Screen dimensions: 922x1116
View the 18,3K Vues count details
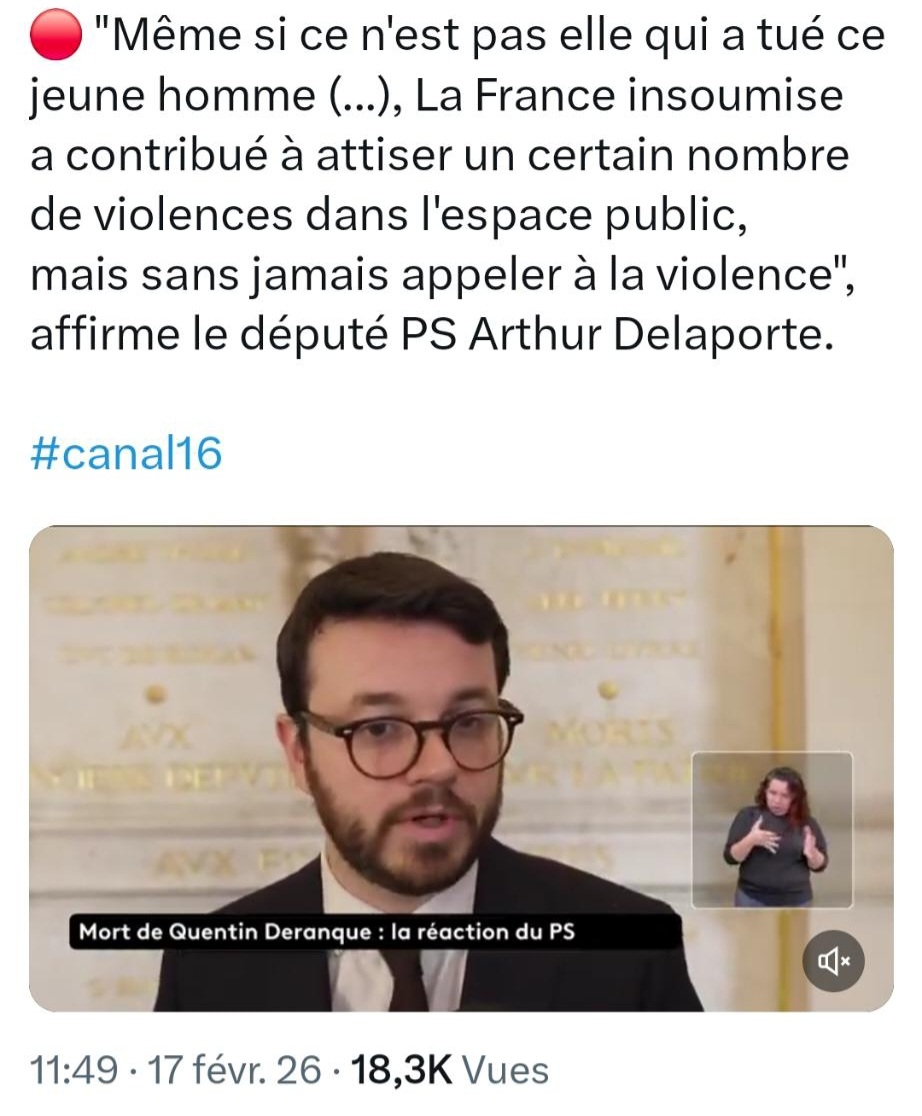(450, 1070)
